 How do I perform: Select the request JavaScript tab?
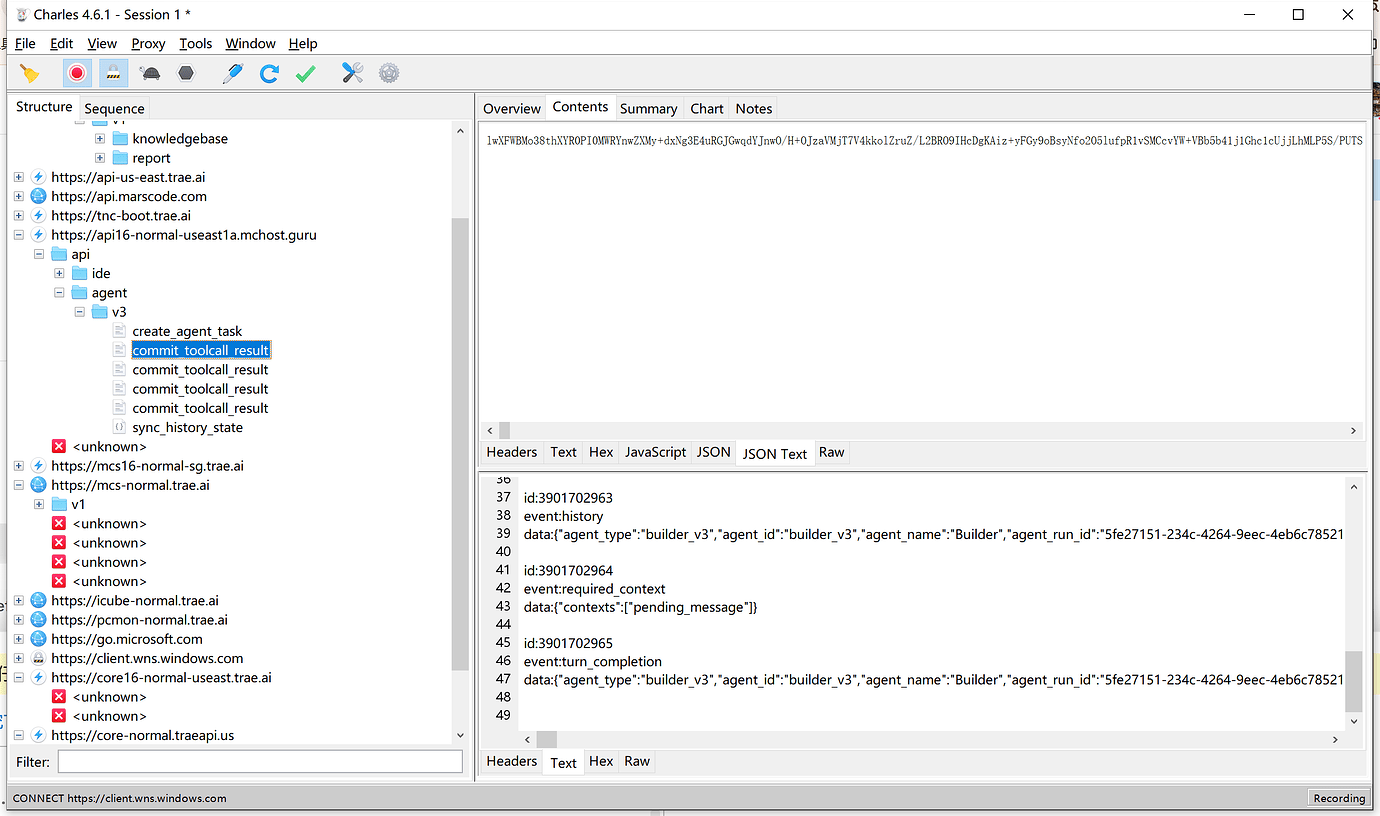click(x=655, y=452)
